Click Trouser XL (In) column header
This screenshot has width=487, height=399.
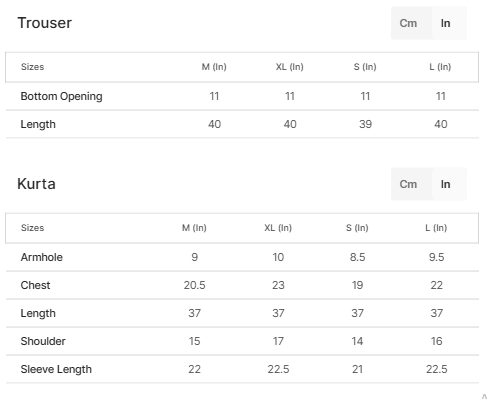pos(289,67)
